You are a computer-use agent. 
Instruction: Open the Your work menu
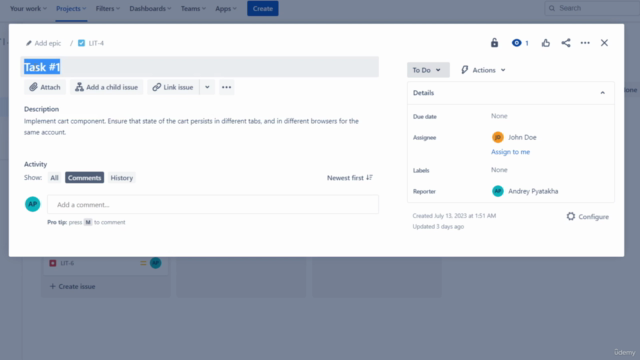click(x=28, y=9)
